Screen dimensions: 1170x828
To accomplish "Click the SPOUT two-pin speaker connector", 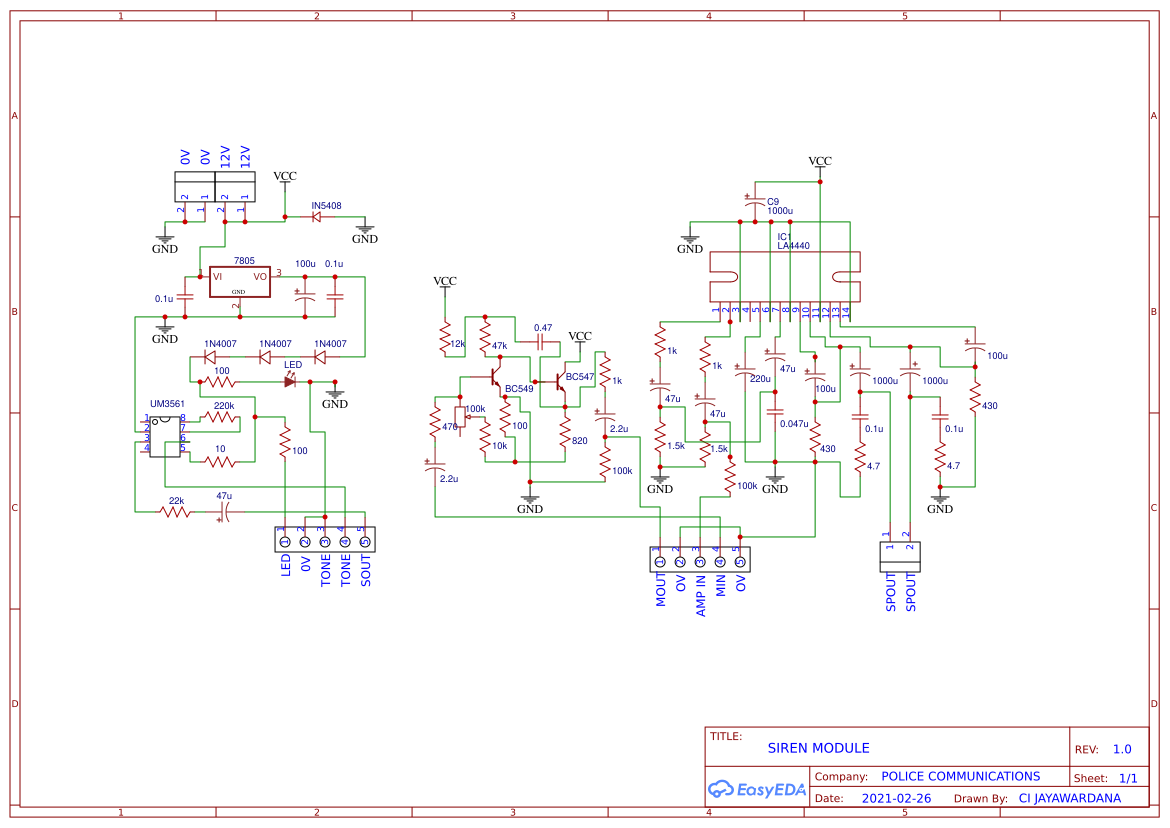I will click(x=899, y=556).
